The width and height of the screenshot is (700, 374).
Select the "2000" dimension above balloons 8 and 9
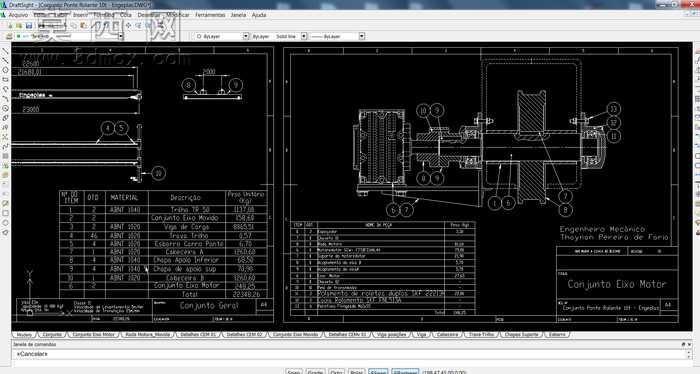point(209,71)
